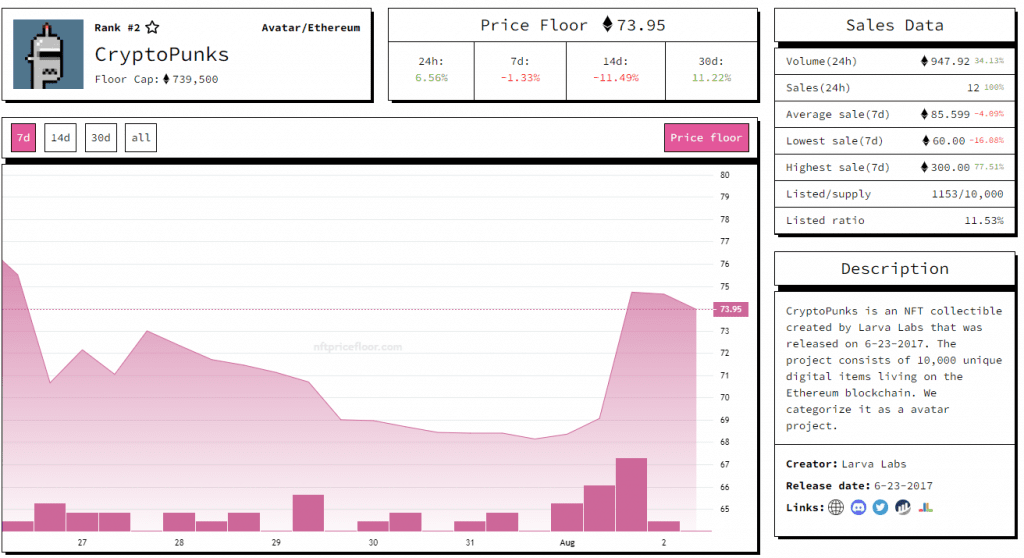Screen dimensions: 1024x558
Task: Click the Sales Data panel header
Action: (x=895, y=25)
